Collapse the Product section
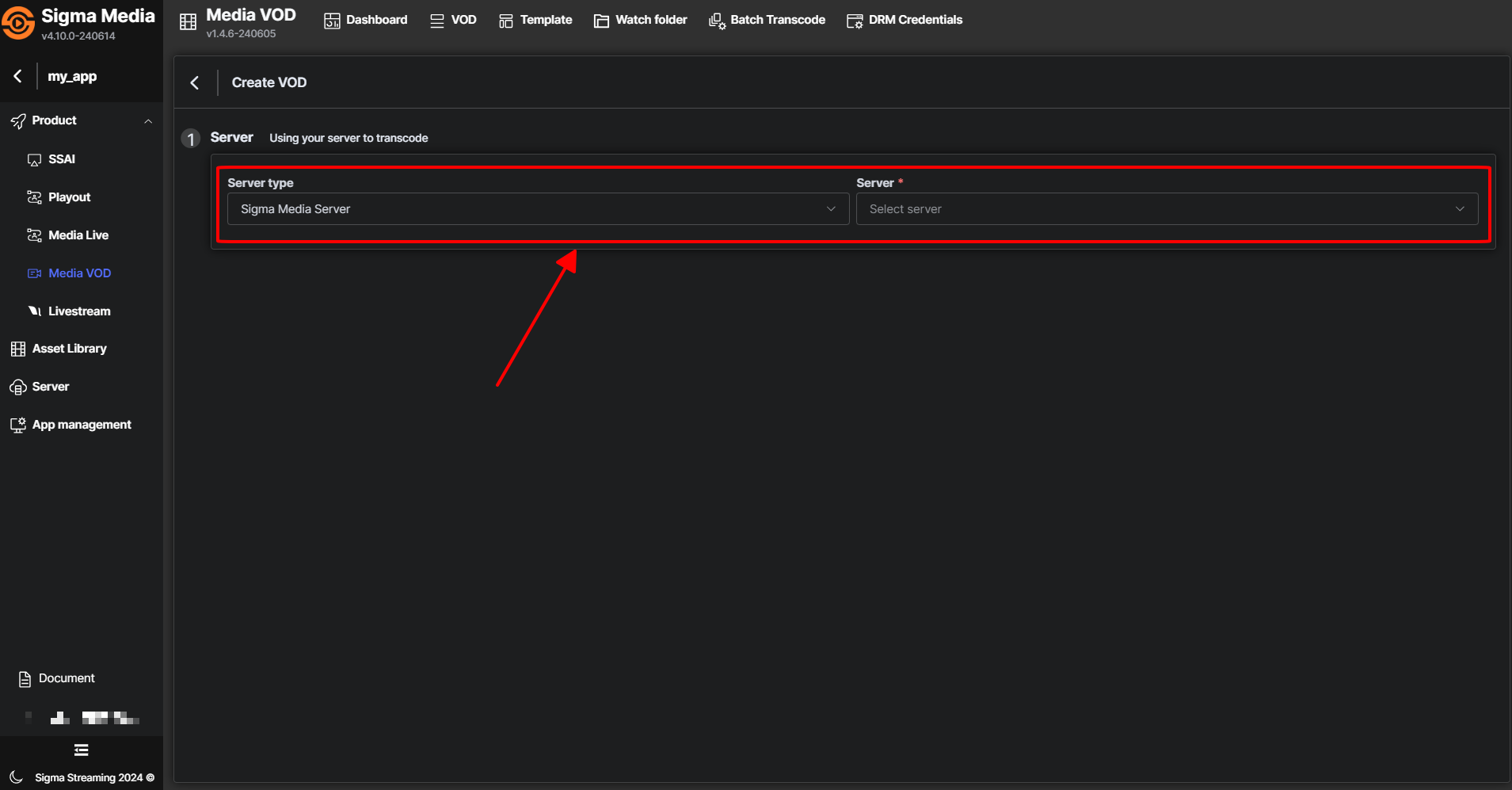This screenshot has height=790, width=1512. [x=147, y=121]
